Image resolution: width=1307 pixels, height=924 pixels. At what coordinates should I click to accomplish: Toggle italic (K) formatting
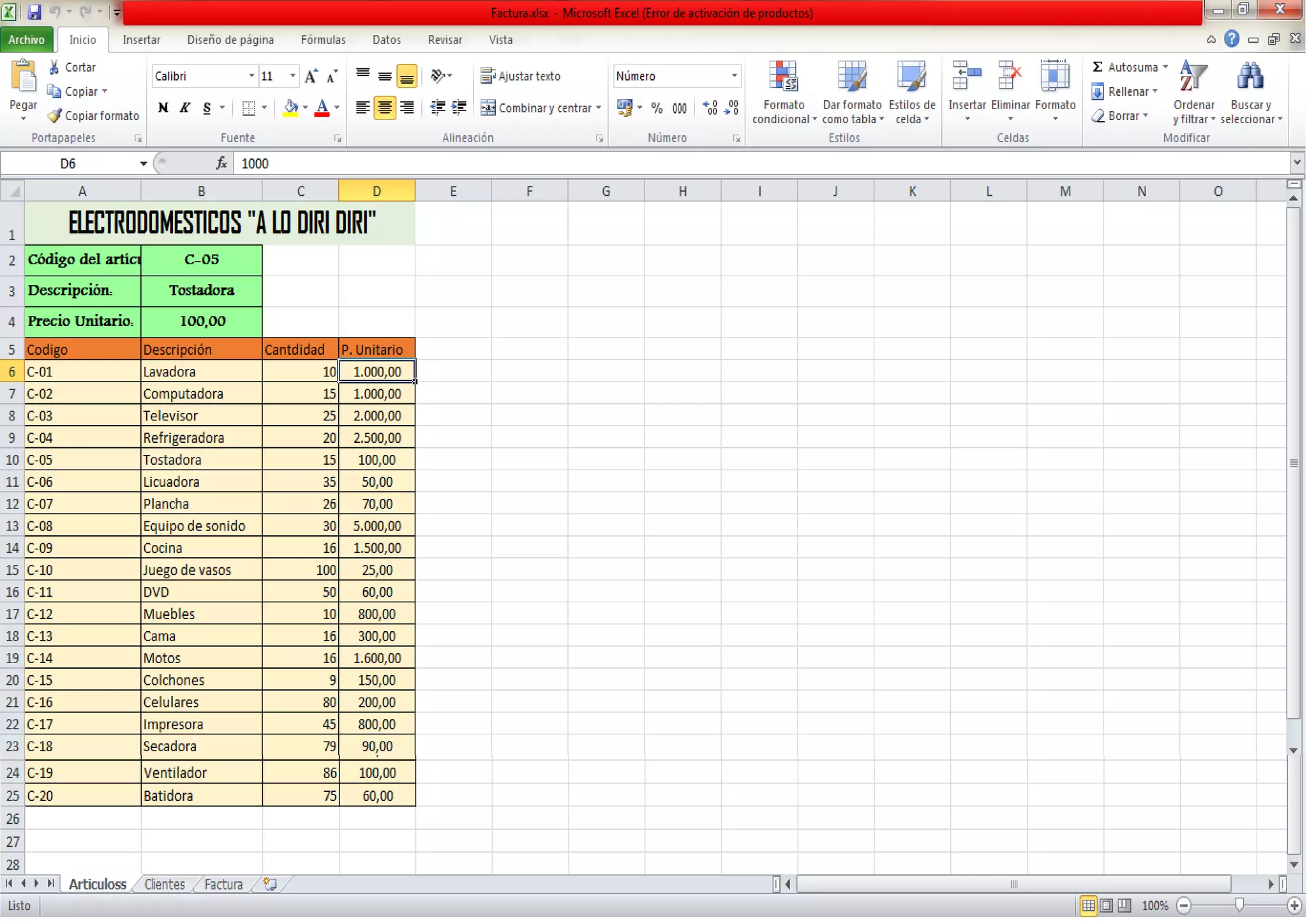click(185, 108)
